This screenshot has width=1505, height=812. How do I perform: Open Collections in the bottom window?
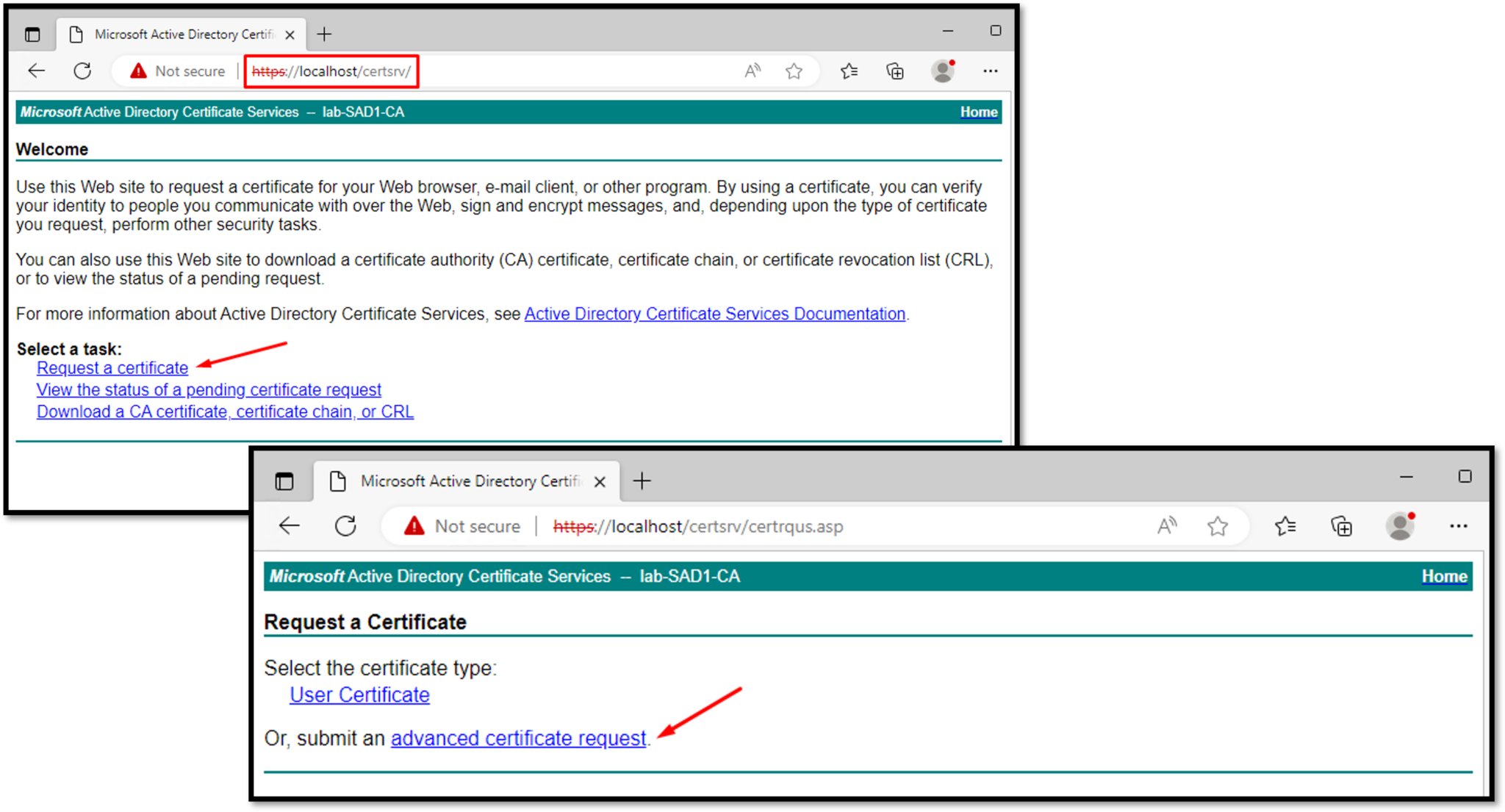point(1340,526)
